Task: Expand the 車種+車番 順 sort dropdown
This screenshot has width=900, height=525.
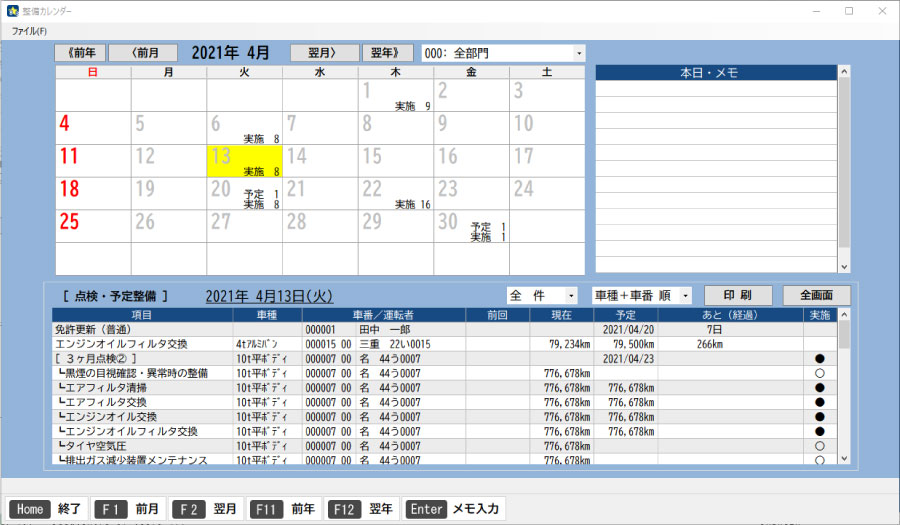Action: coord(684,296)
